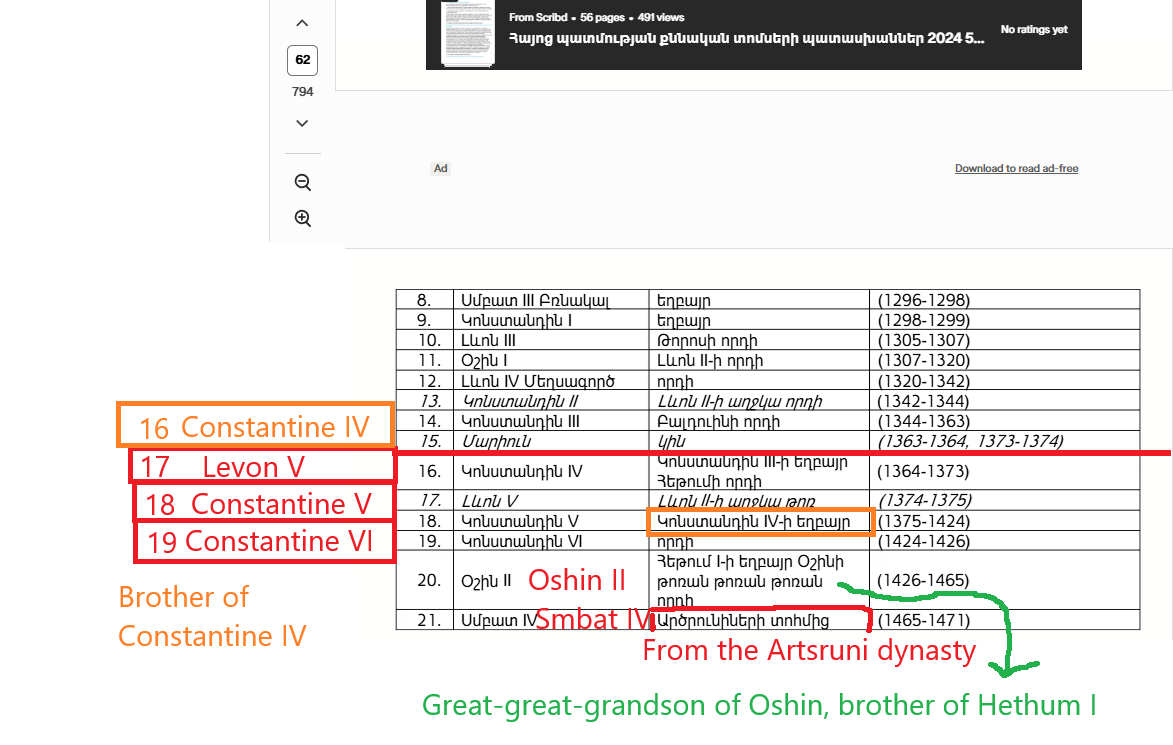Click the orange-highlighted table cell in row 18
Image resolution: width=1173 pixels, height=745 pixels.
760,521
